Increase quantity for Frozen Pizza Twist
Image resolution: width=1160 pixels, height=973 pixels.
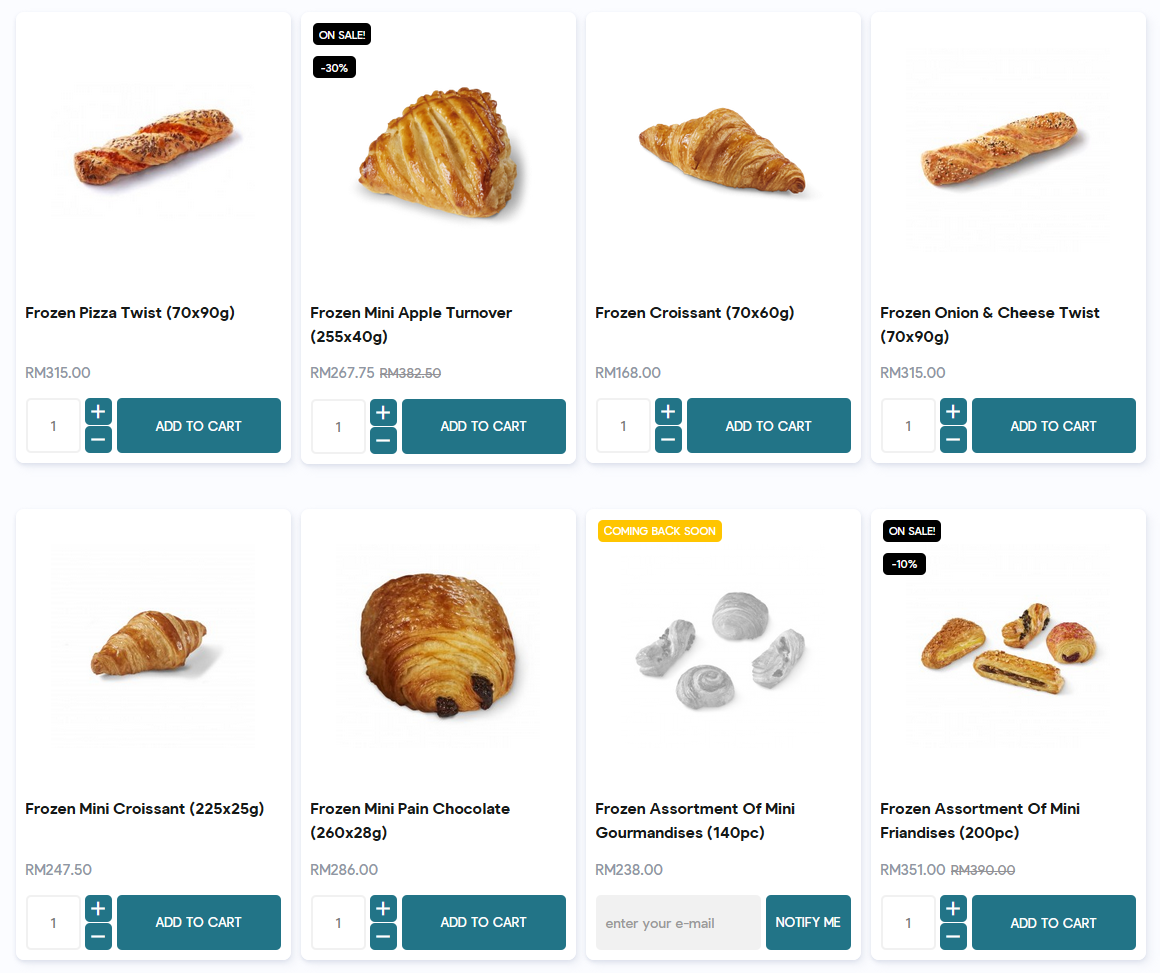(97, 410)
